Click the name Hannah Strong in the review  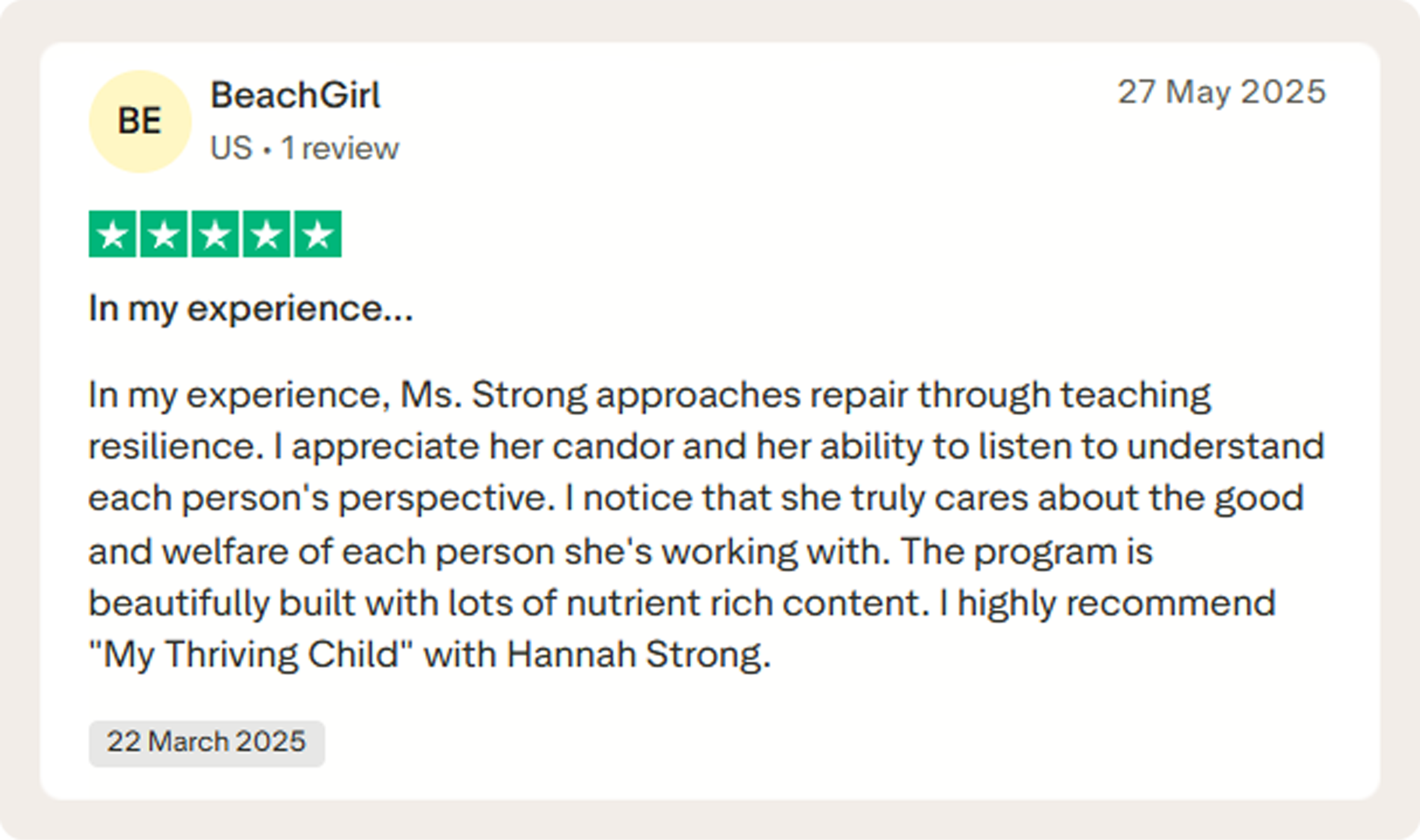tap(638, 654)
